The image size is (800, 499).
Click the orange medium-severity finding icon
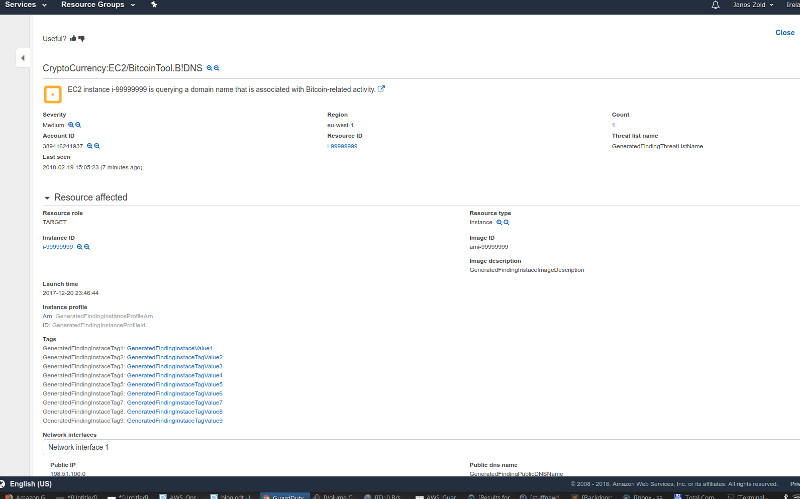pos(53,94)
